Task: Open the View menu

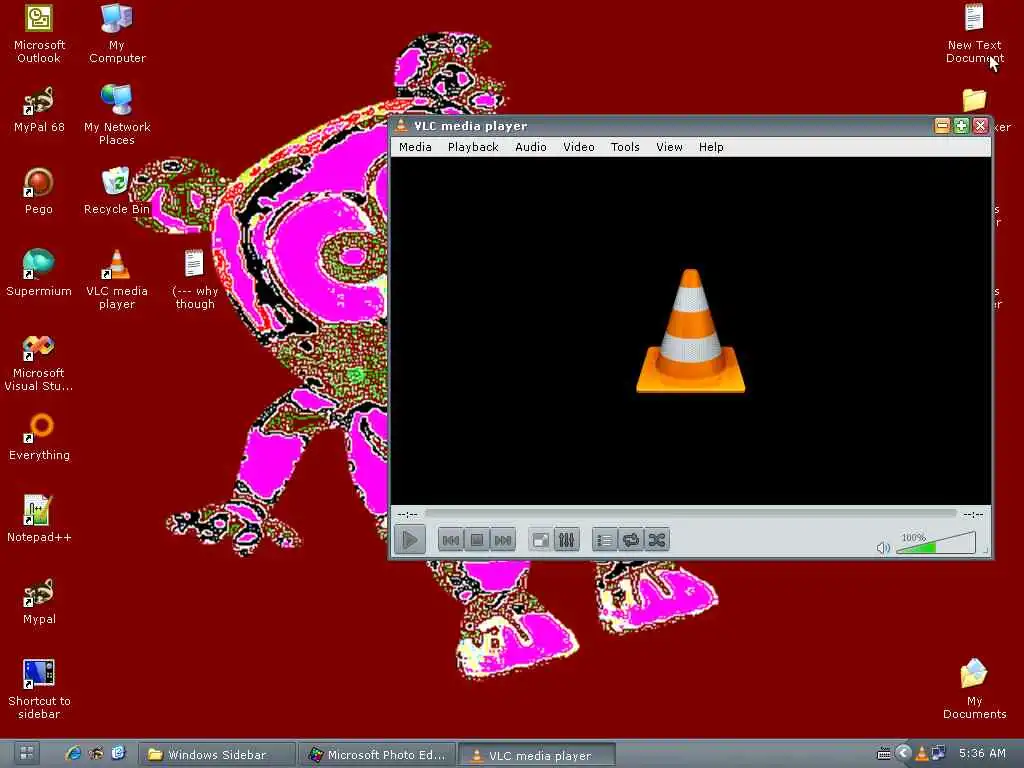Action: click(x=669, y=147)
